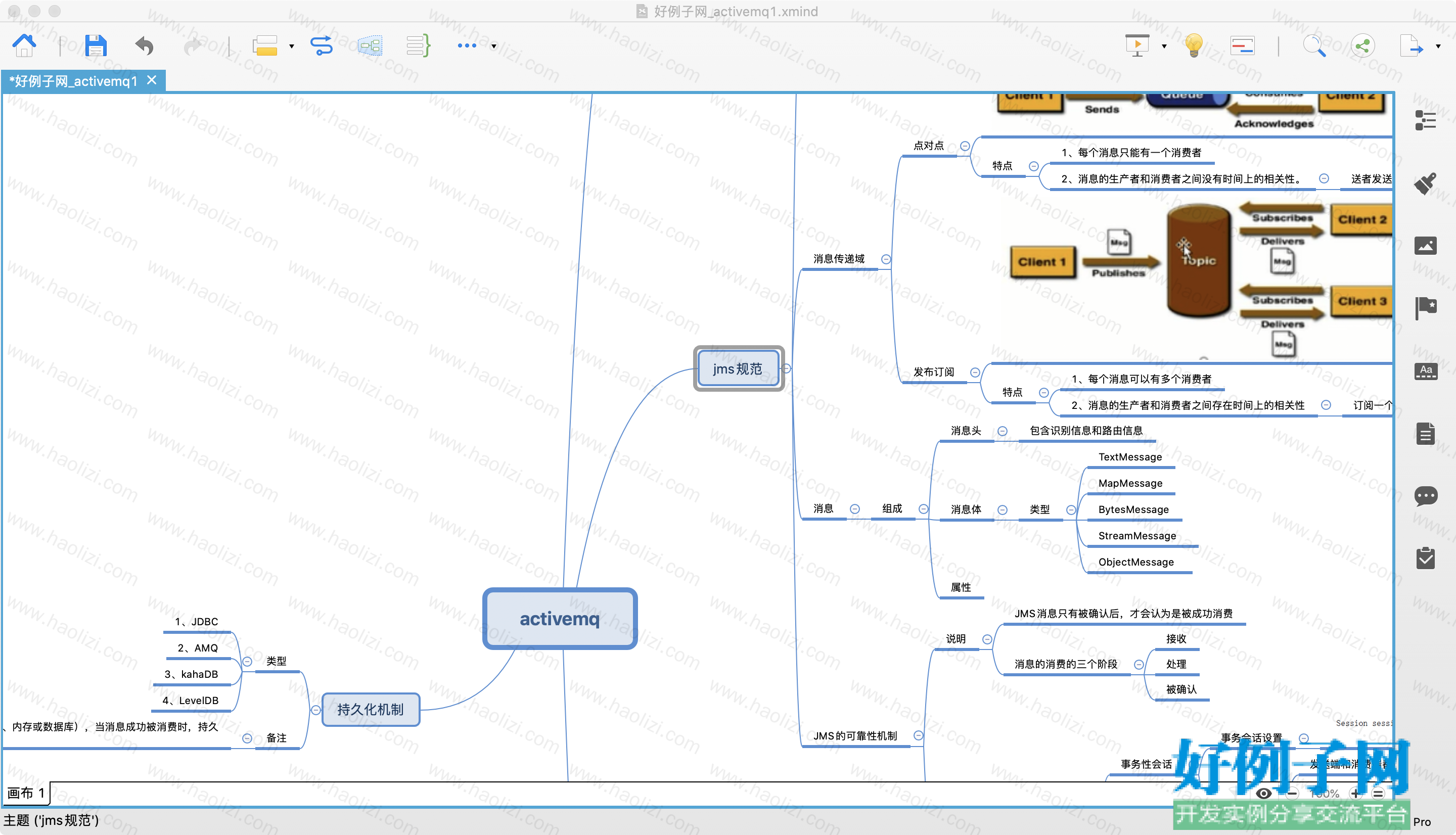
Task: Close the 好例子网_activemq1 tab
Action: click(151, 80)
